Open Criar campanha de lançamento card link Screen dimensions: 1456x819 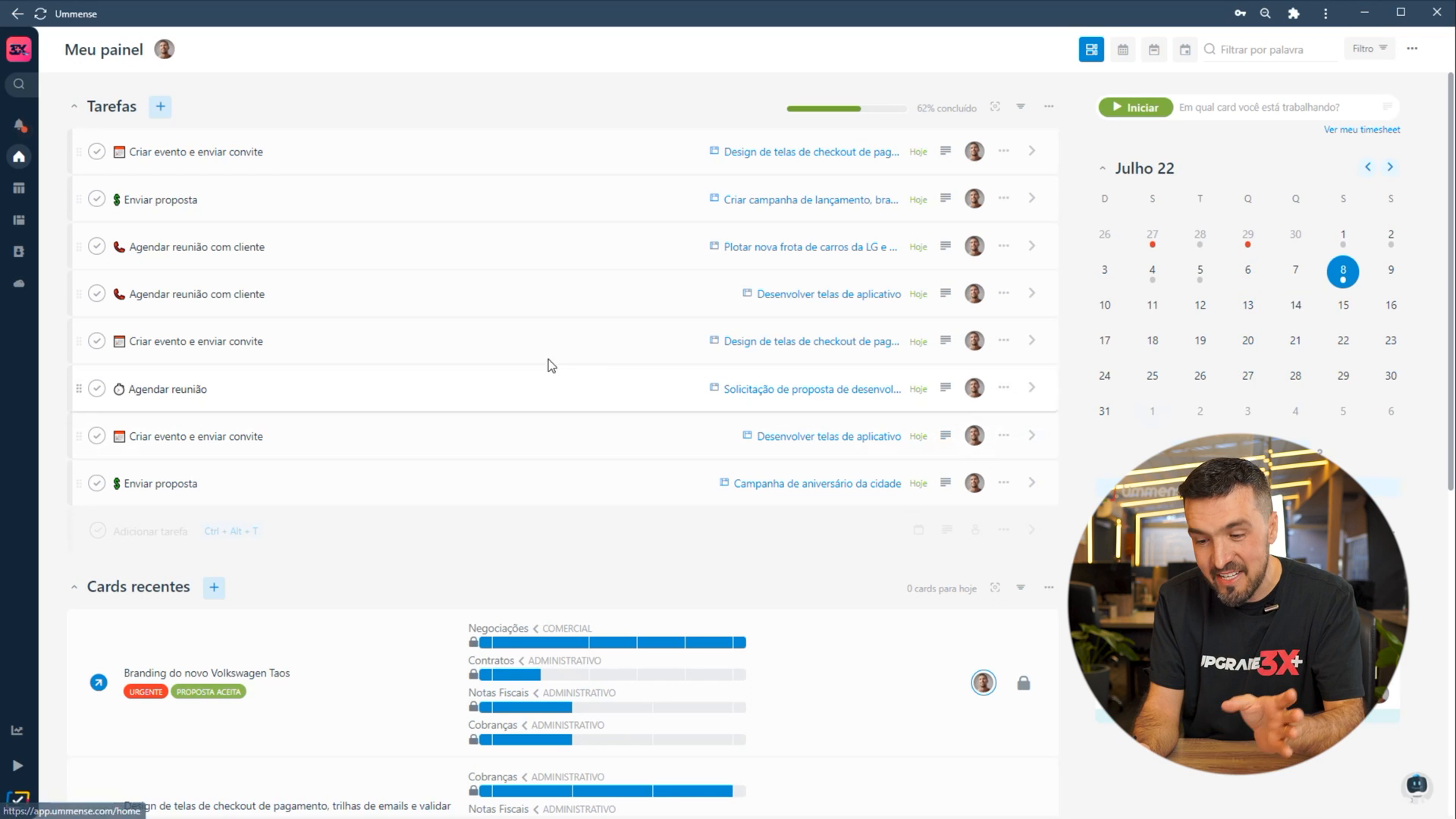[811, 199]
